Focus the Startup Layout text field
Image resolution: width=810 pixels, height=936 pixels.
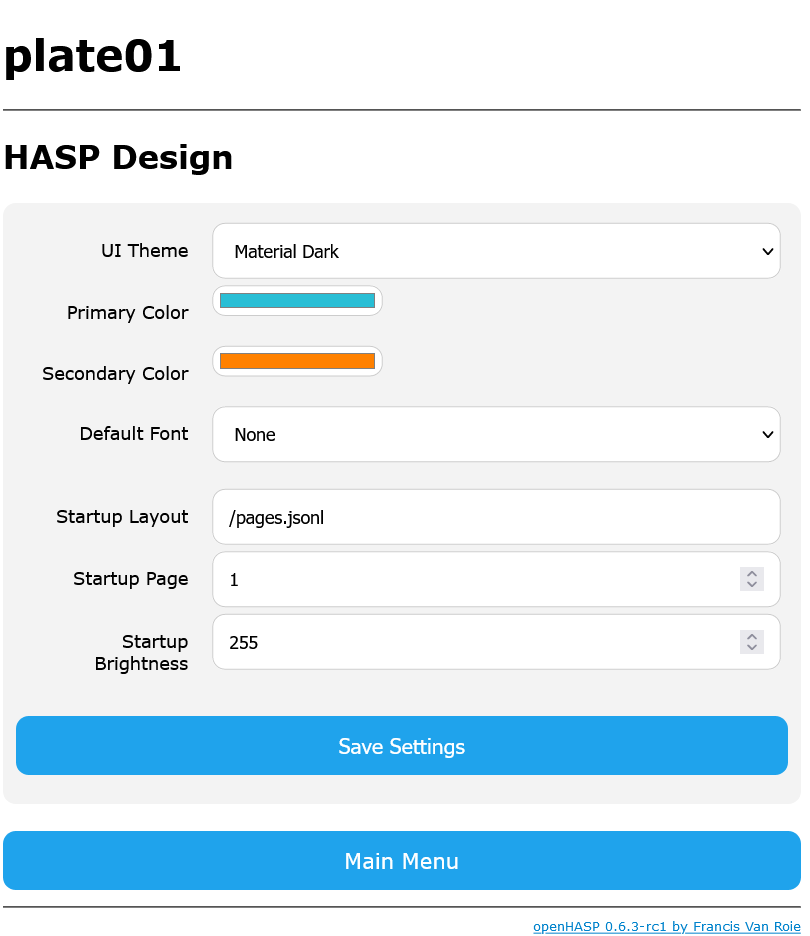[x=496, y=517]
